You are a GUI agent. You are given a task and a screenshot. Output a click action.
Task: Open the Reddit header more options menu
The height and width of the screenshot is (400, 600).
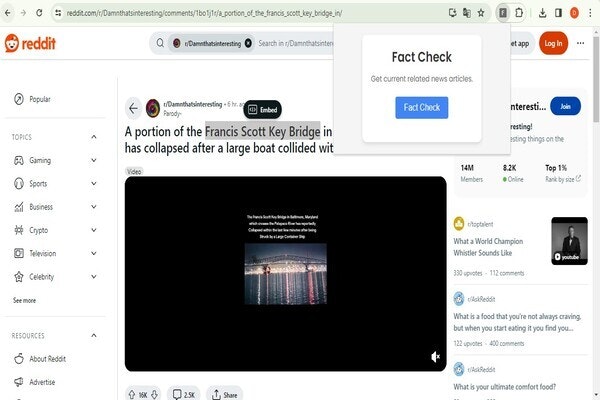point(580,43)
